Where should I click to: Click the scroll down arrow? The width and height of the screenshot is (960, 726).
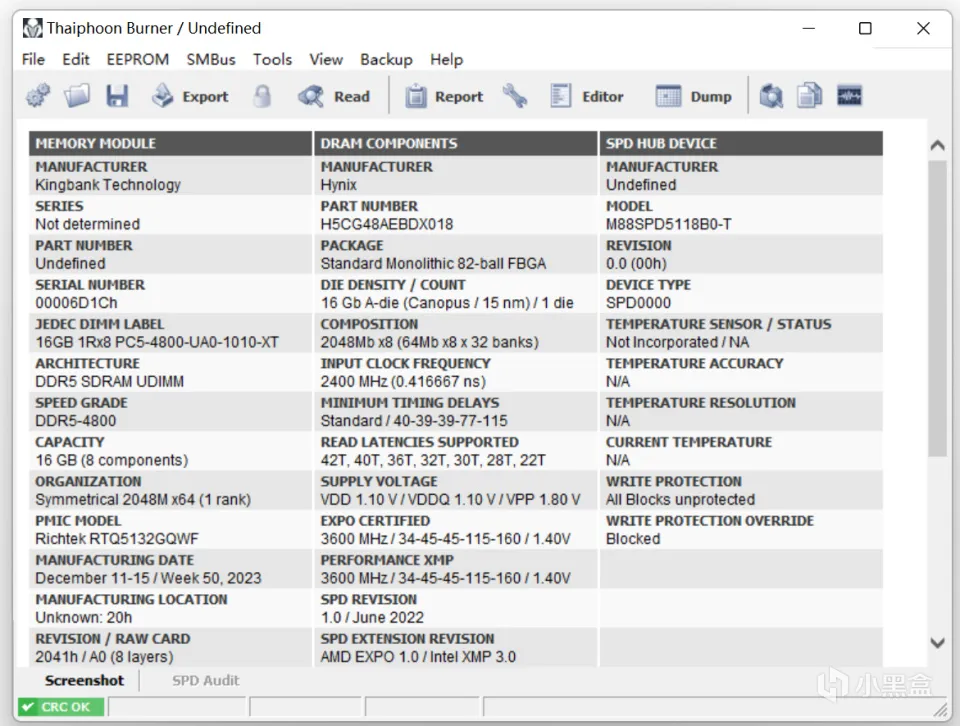(937, 643)
